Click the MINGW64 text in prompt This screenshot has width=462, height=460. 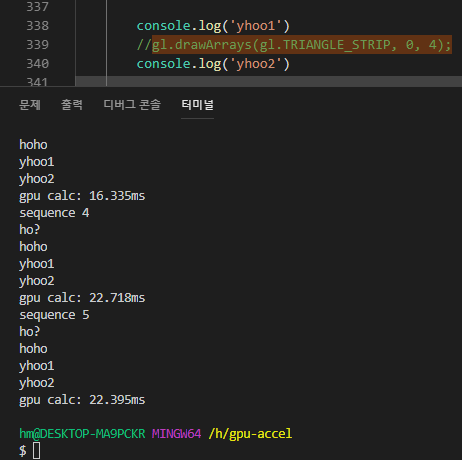click(176, 434)
